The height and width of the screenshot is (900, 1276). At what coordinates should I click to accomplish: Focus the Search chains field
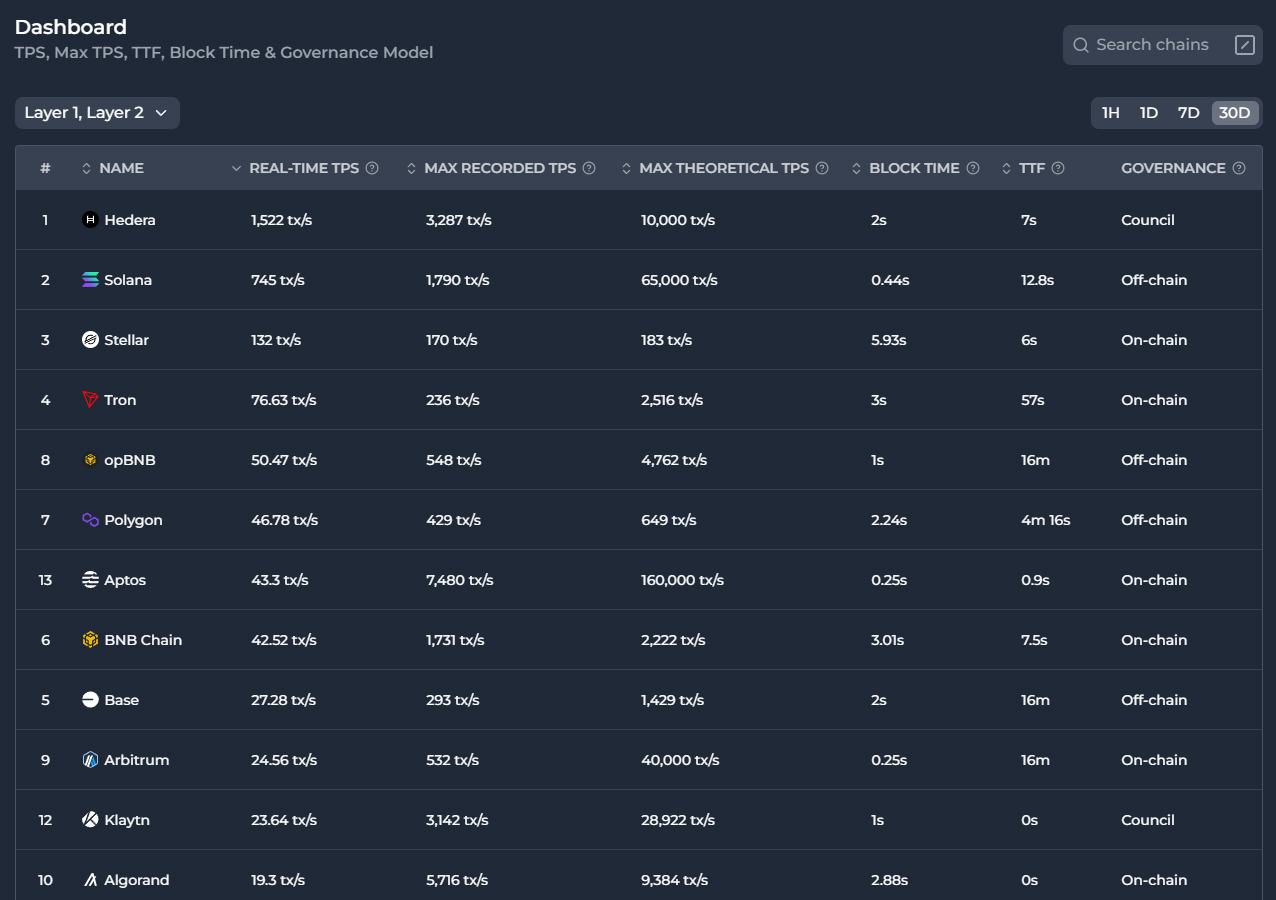click(x=1163, y=45)
